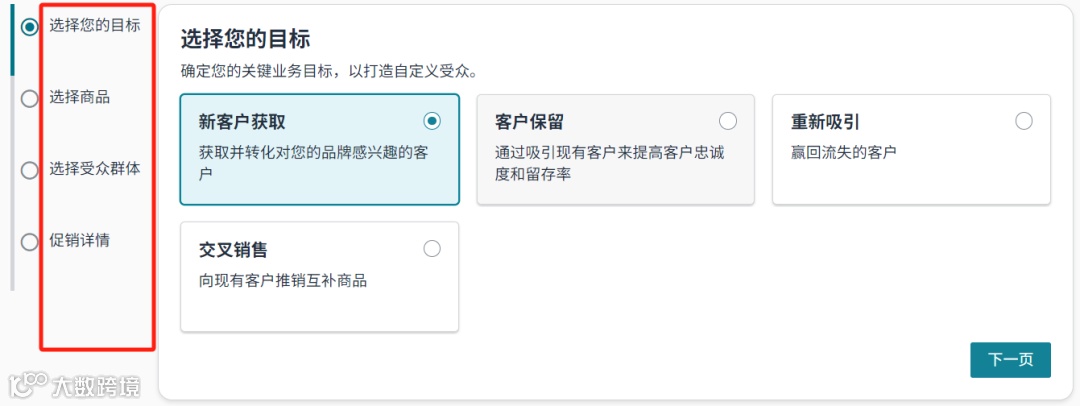This screenshot has width=1080, height=406.
Task: Select the 重新吸引 radio button
Action: (1024, 121)
